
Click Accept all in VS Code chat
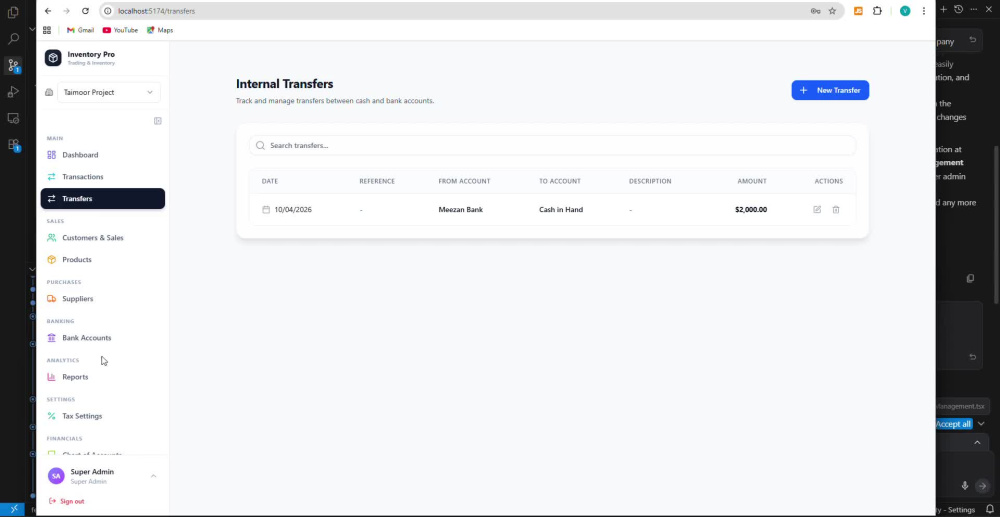(953, 424)
